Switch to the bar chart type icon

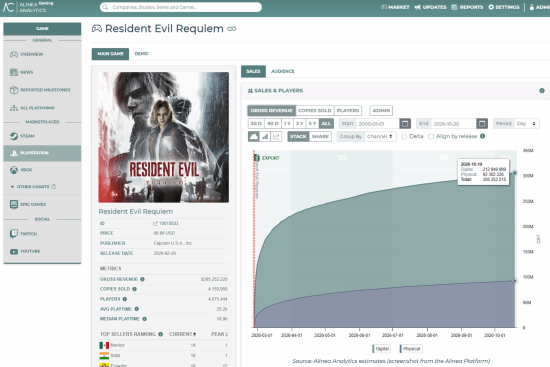265,136
